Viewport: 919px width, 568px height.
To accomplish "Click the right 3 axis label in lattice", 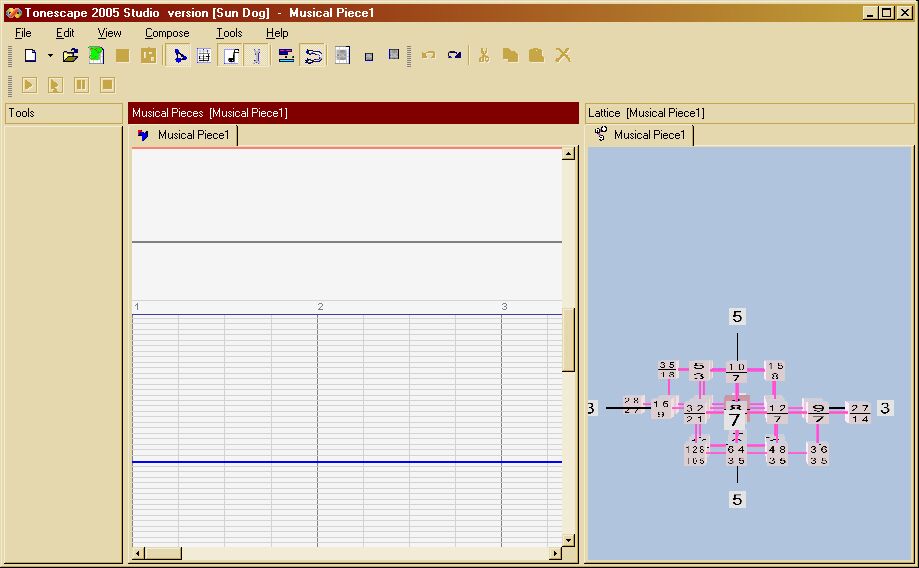I will coord(885,408).
